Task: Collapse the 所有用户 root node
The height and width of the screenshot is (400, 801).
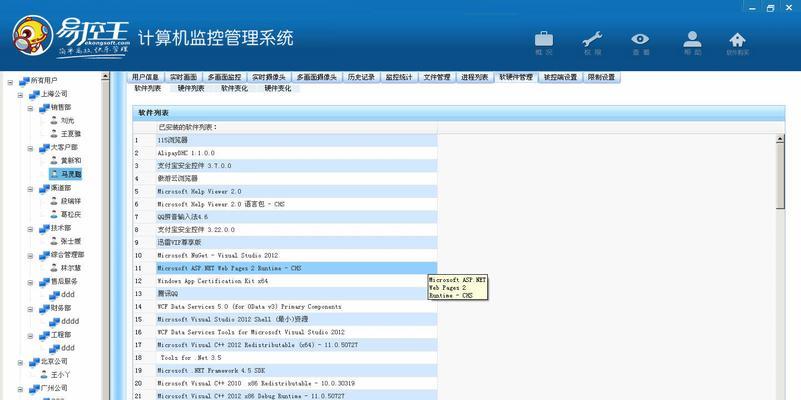Action: click(10, 81)
